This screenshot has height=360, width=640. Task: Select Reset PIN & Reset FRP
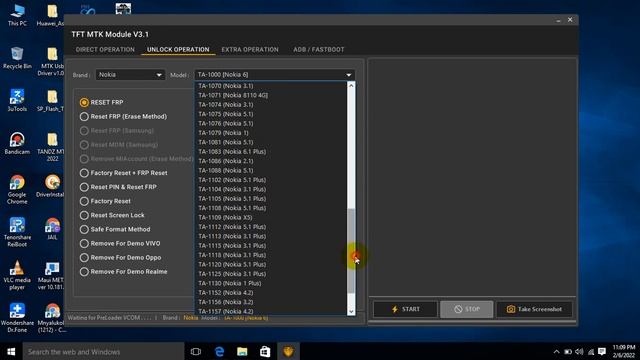pos(118,187)
